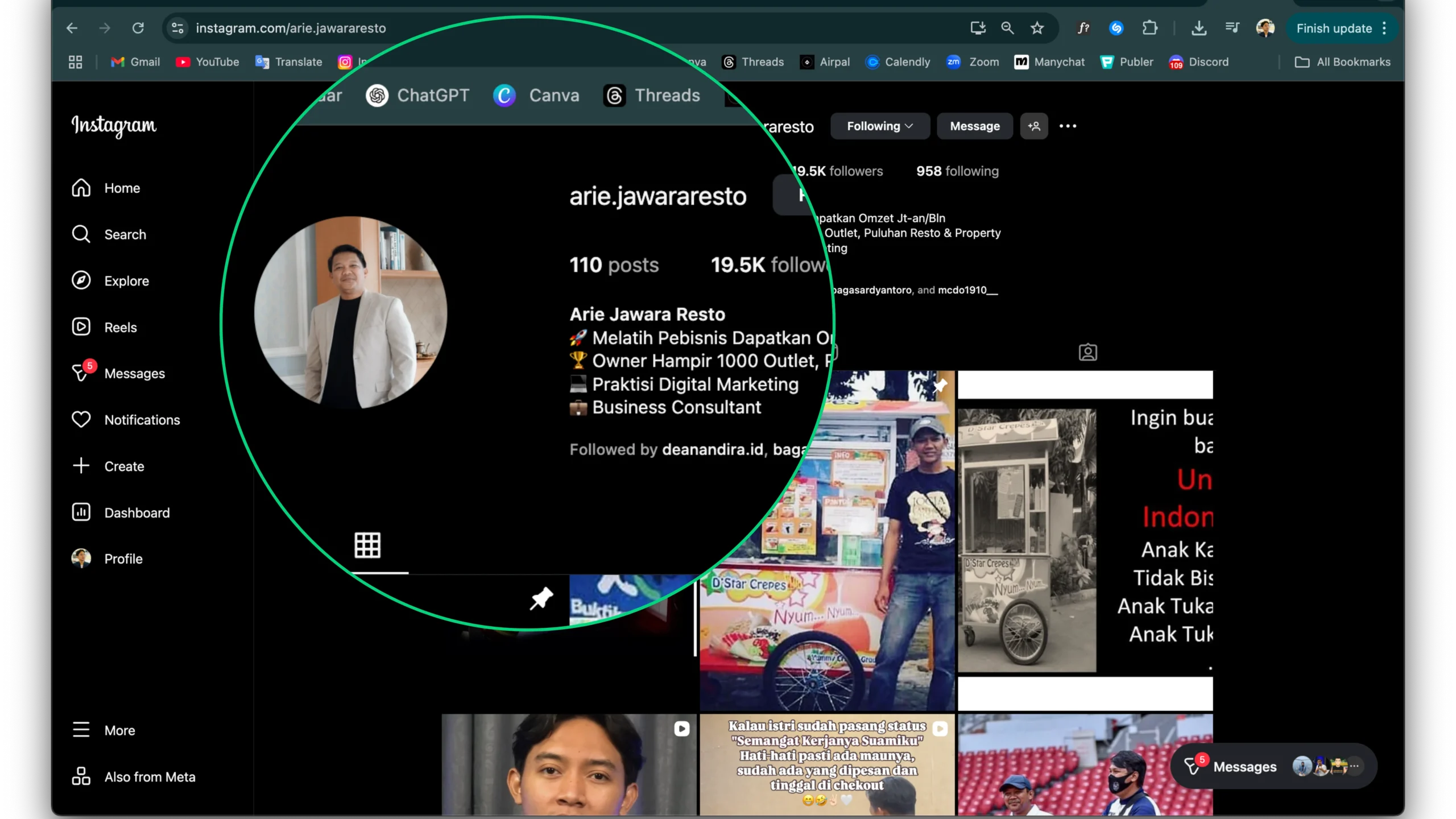
Task: Open Search in Instagram sidebar
Action: pyautogui.click(x=109, y=234)
